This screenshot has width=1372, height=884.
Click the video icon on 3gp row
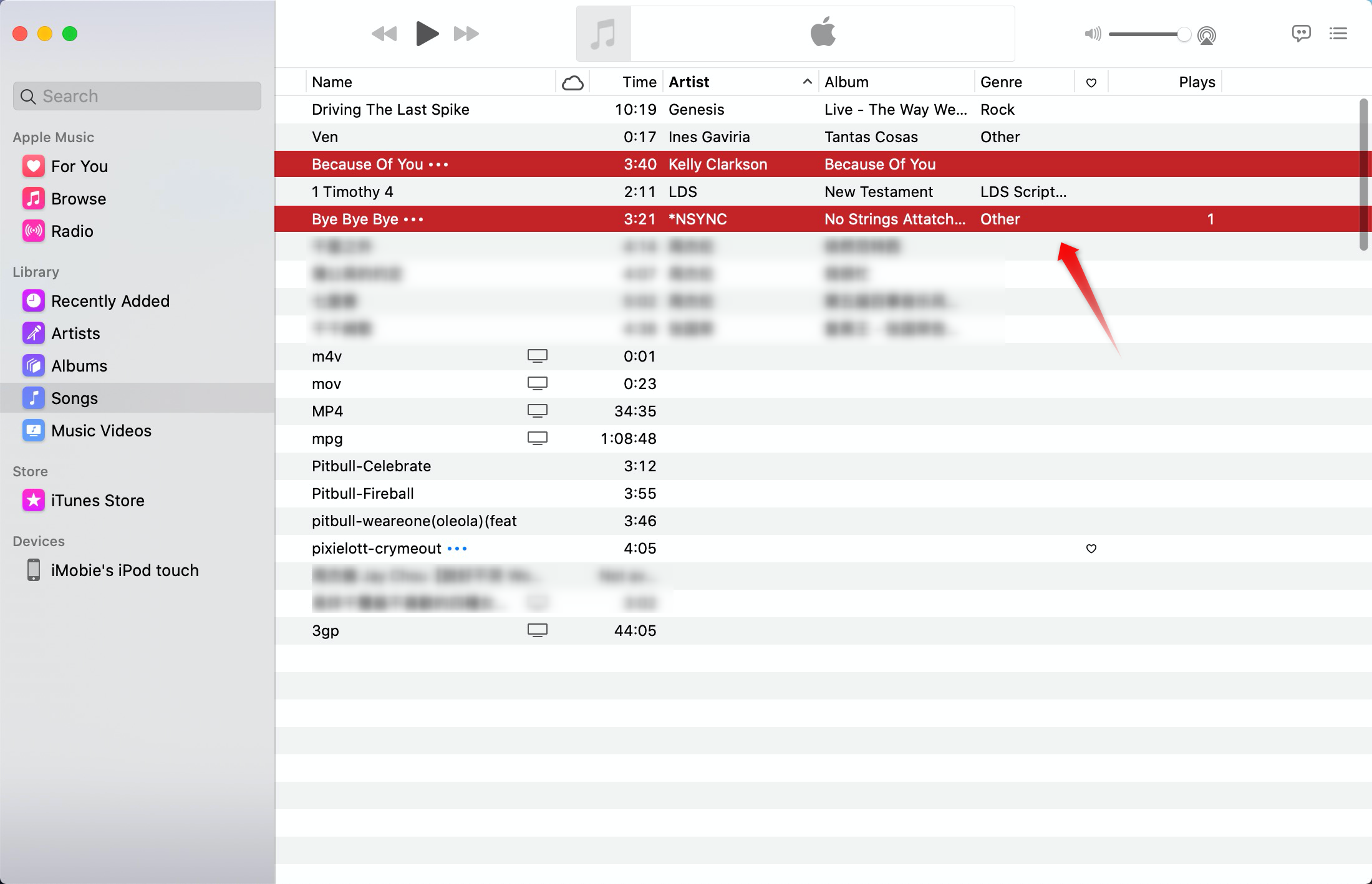point(538,630)
